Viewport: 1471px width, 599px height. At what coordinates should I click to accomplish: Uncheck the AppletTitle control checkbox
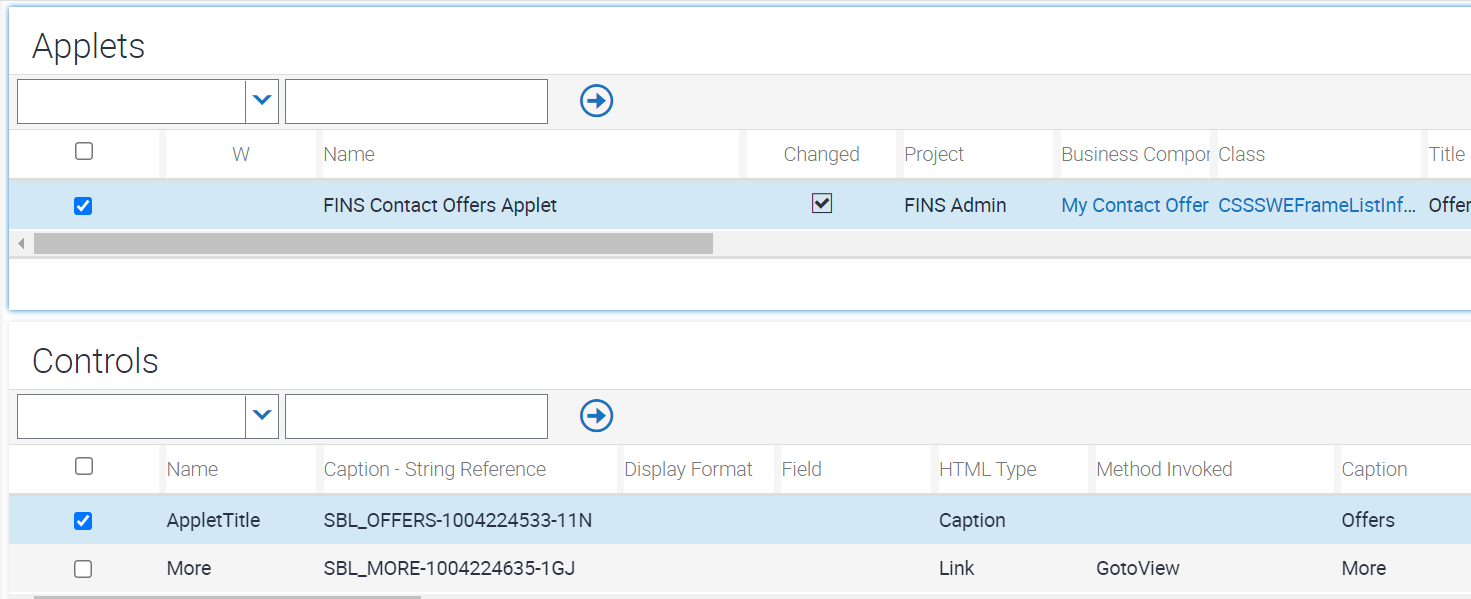83,519
